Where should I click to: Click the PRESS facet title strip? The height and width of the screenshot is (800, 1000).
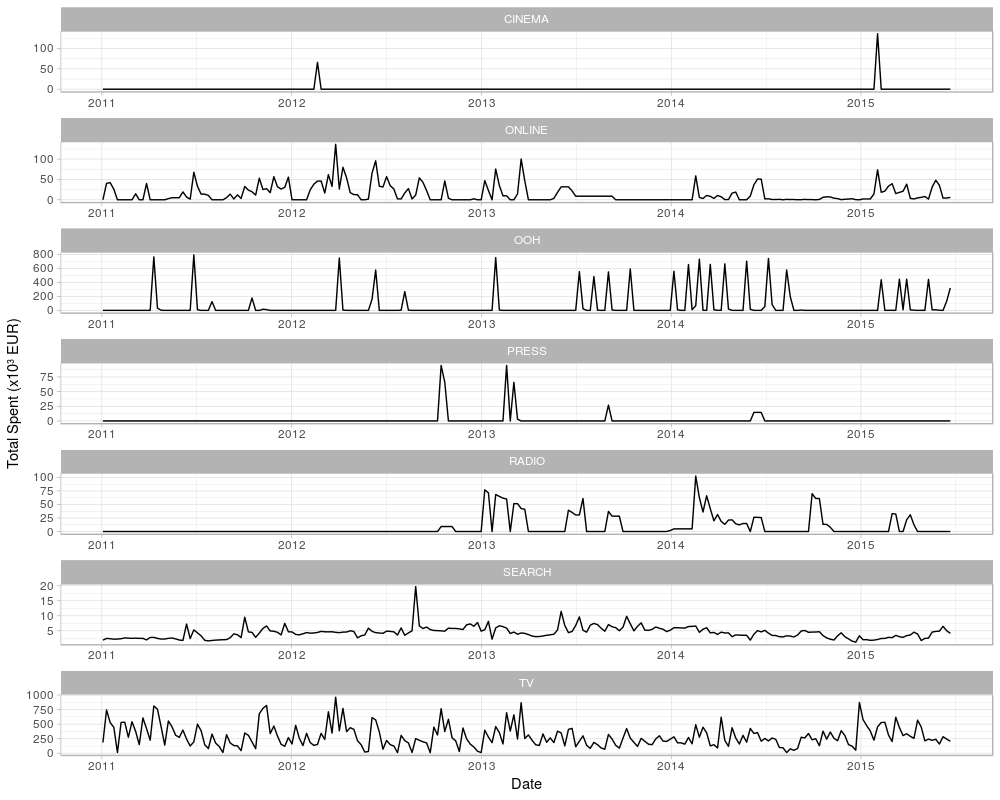click(x=526, y=351)
